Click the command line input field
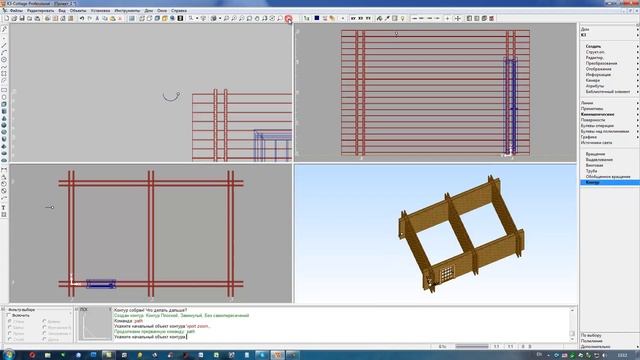 [x=341, y=337]
